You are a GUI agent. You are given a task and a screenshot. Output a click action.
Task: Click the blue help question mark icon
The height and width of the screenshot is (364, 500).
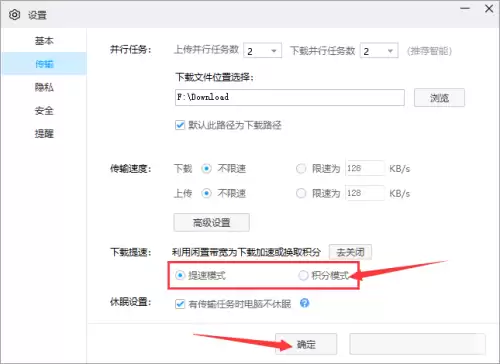[x=304, y=303]
